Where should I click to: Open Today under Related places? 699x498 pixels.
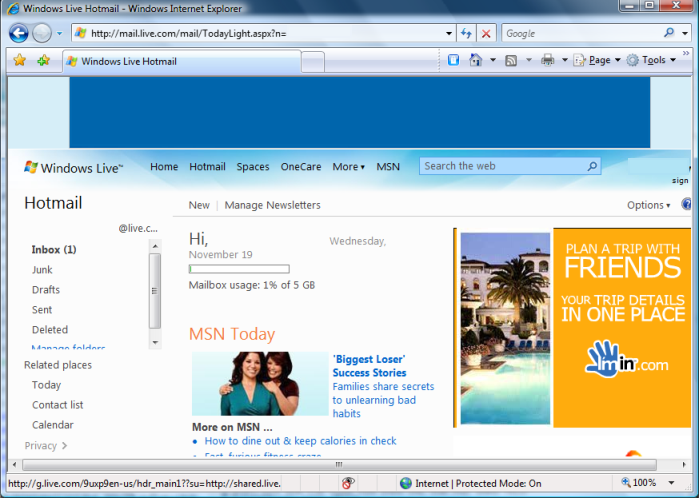46,385
